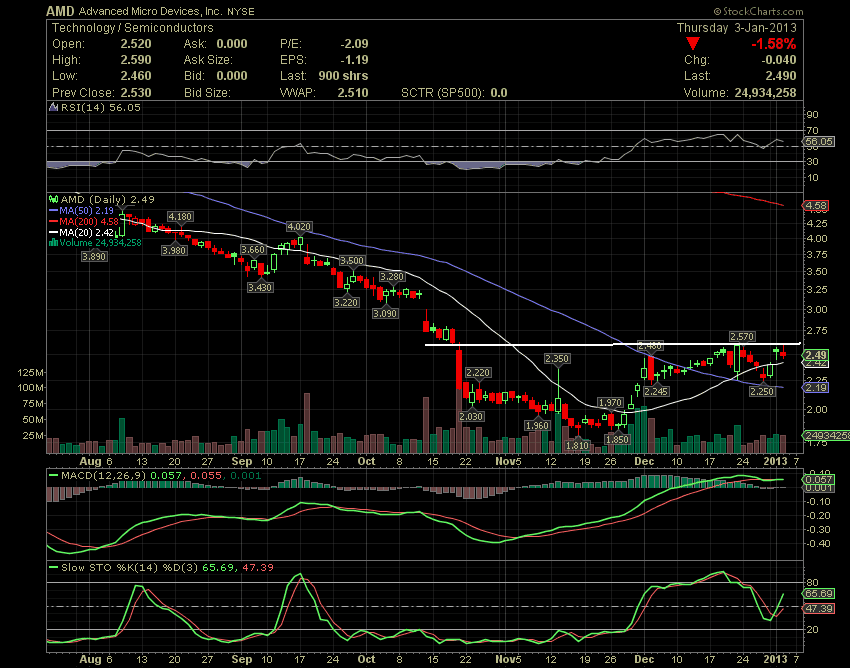Screen dimensions: 850x668
Task: Click the 2.250 price callout
Action: [x=762, y=391]
